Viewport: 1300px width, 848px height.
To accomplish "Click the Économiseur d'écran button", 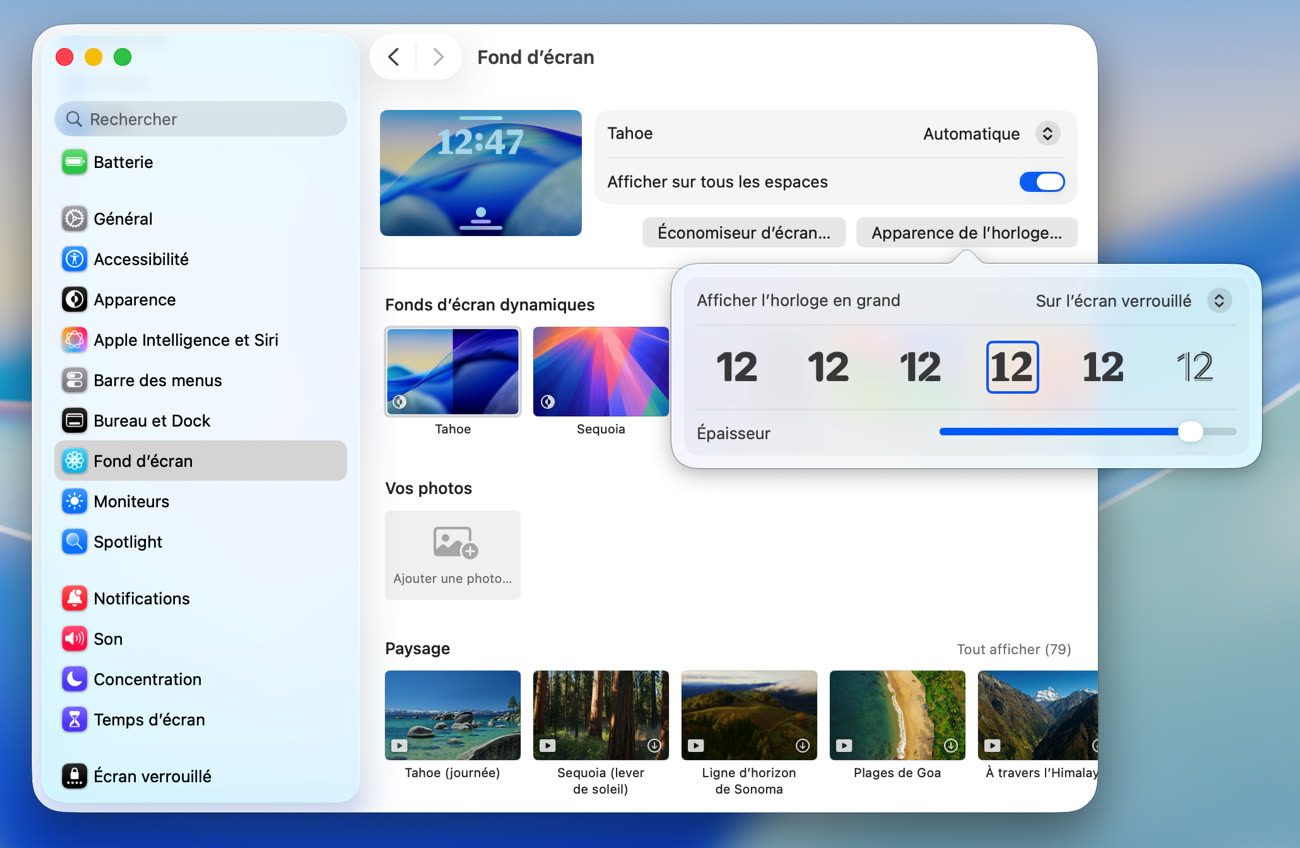I will coord(743,233).
